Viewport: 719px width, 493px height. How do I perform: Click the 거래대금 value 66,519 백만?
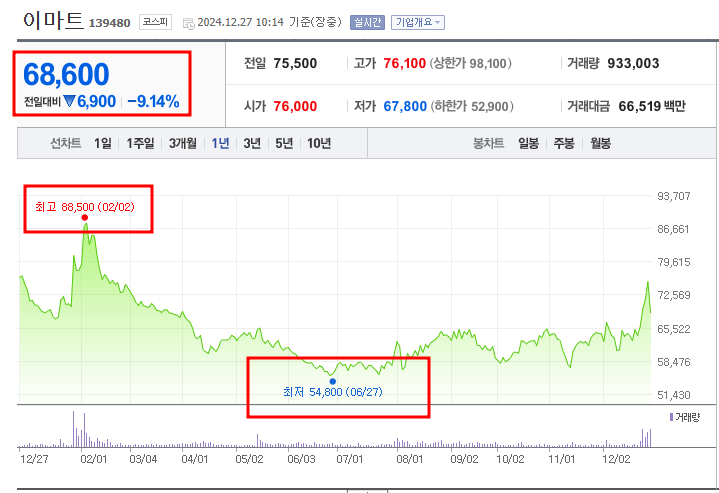652,106
